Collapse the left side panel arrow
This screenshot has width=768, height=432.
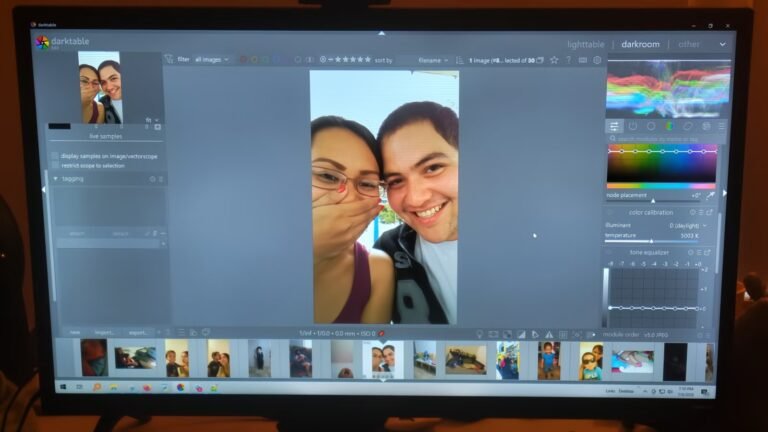coord(44,190)
